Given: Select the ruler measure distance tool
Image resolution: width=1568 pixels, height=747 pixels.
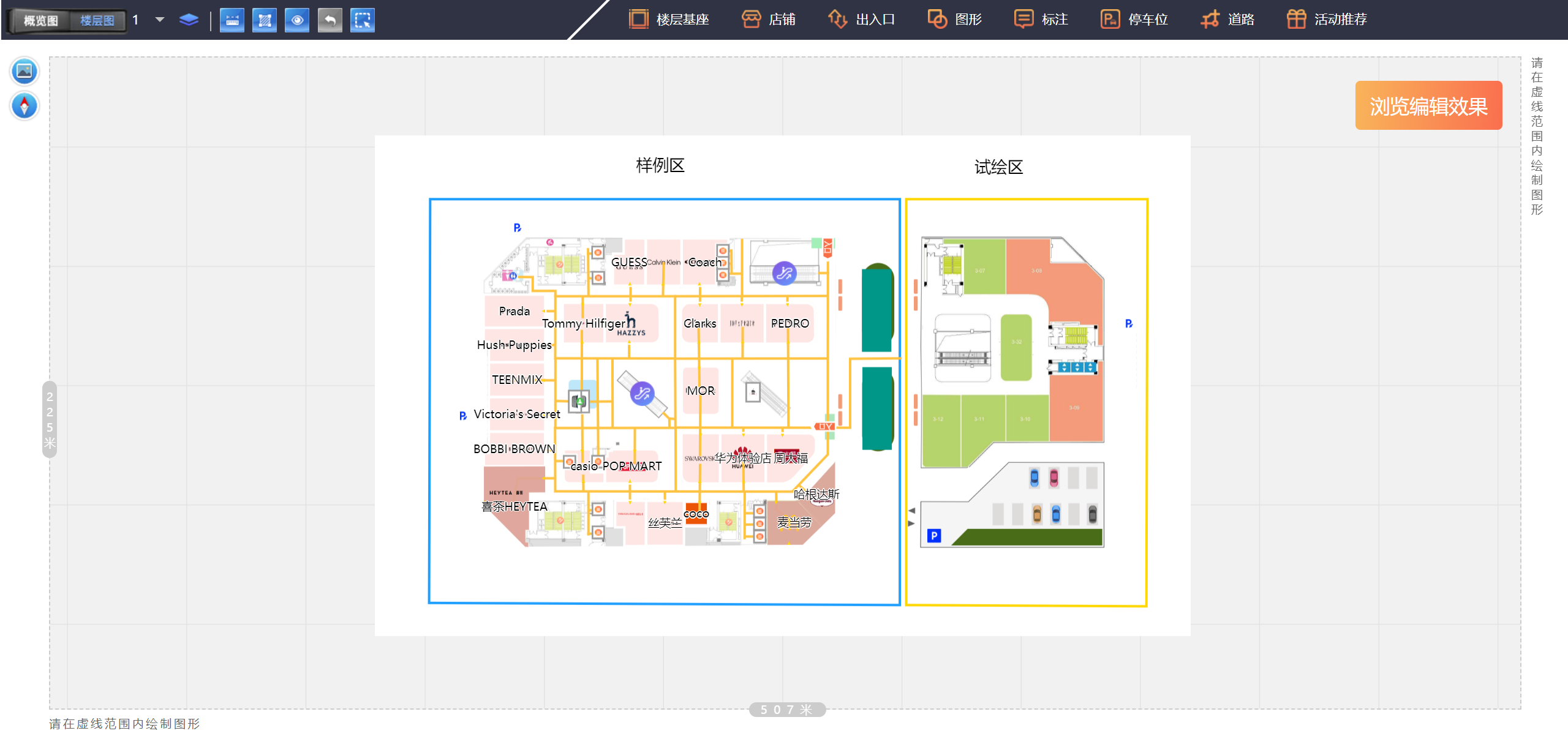Looking at the screenshot, I should click(x=232, y=20).
